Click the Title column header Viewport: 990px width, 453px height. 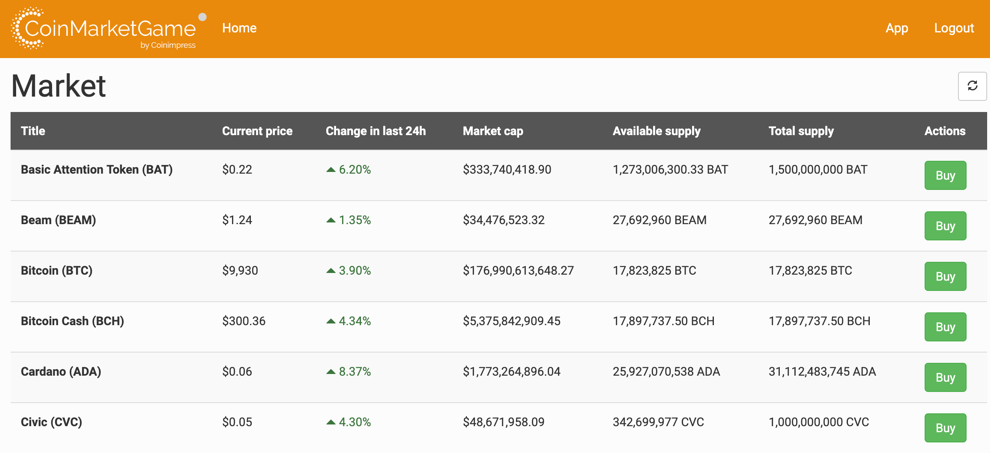point(33,131)
